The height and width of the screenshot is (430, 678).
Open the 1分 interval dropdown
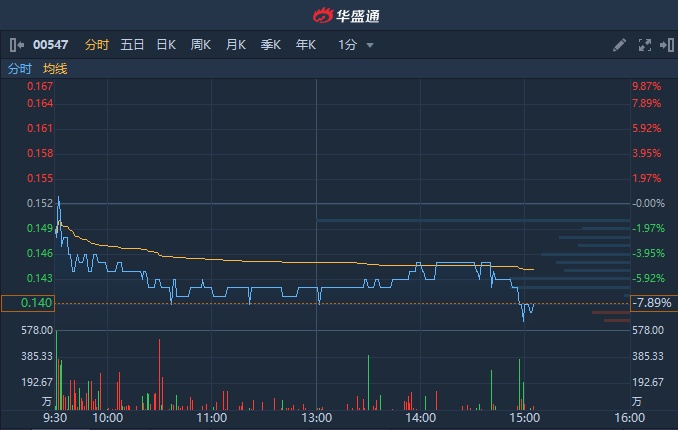click(x=348, y=45)
